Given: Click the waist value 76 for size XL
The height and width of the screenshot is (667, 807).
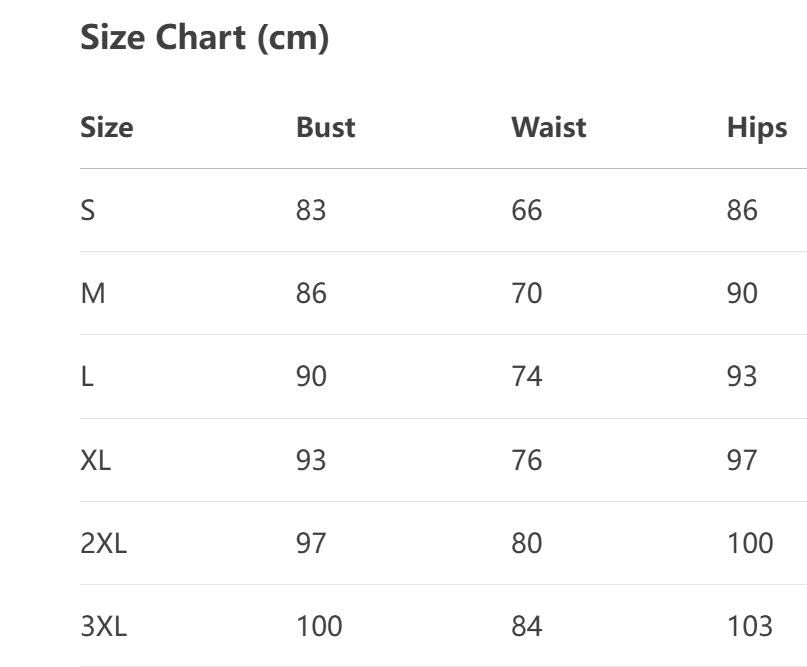Looking at the screenshot, I should coord(526,460).
